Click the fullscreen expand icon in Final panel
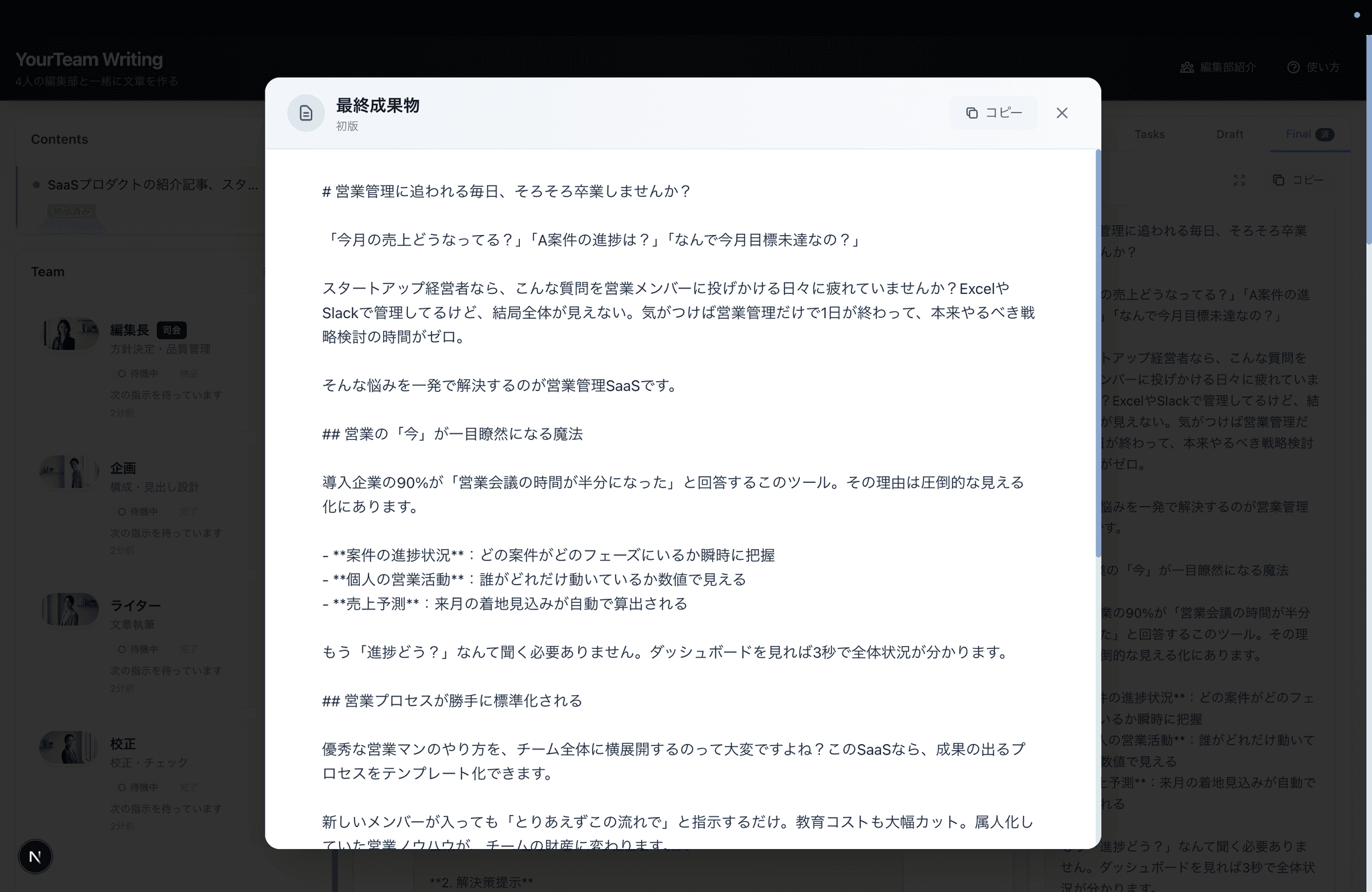The width and height of the screenshot is (1372, 892). pyautogui.click(x=1239, y=180)
